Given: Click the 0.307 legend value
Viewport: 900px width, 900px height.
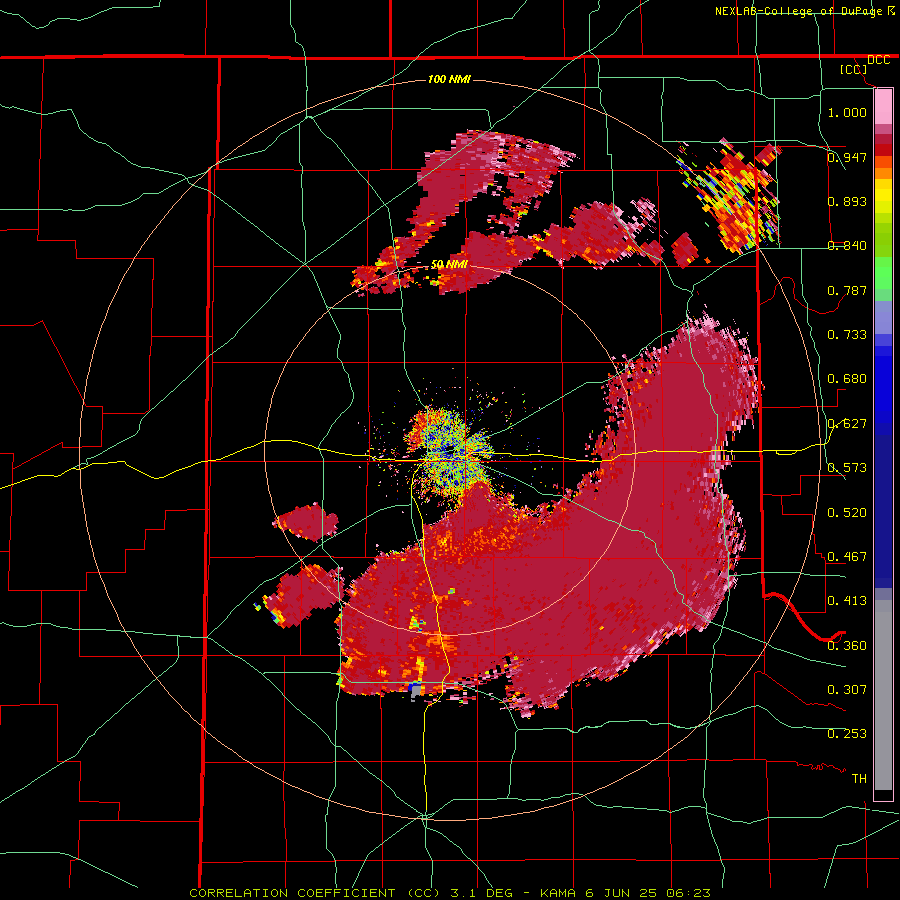Looking at the screenshot, I should [x=847, y=690].
